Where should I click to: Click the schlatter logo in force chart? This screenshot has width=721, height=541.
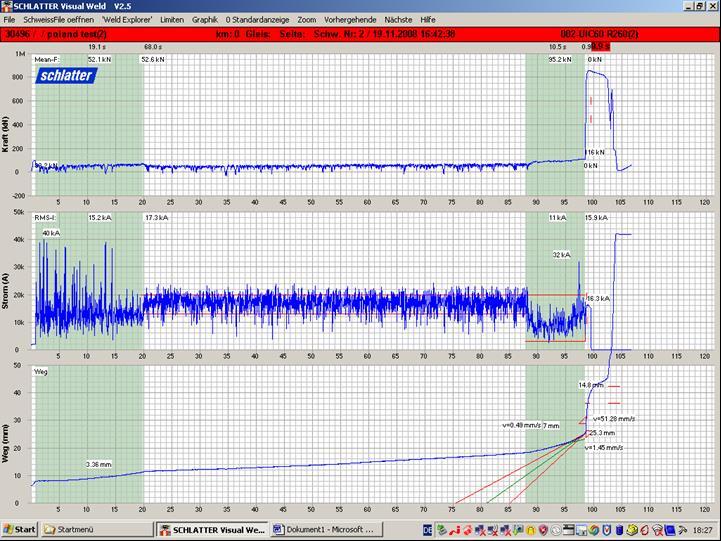pos(67,75)
